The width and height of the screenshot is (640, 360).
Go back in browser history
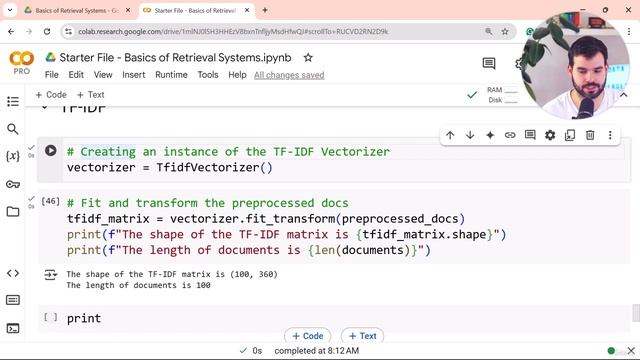[x=11, y=31]
